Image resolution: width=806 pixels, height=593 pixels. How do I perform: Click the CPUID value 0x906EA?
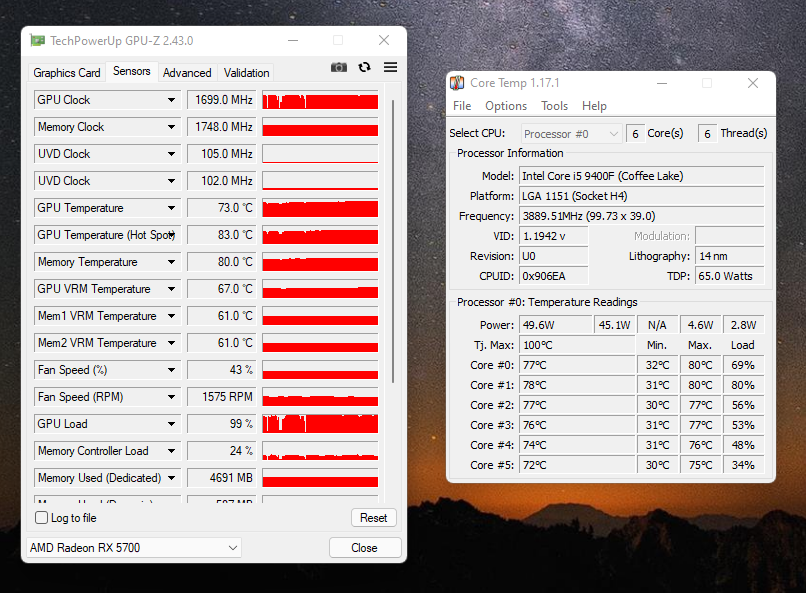(x=554, y=276)
